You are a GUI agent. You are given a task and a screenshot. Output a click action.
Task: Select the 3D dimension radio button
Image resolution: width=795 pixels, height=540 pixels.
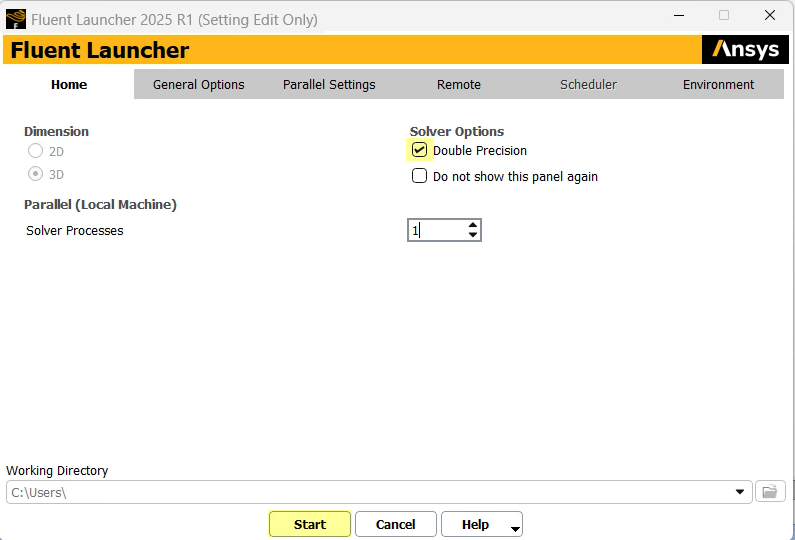(x=35, y=174)
